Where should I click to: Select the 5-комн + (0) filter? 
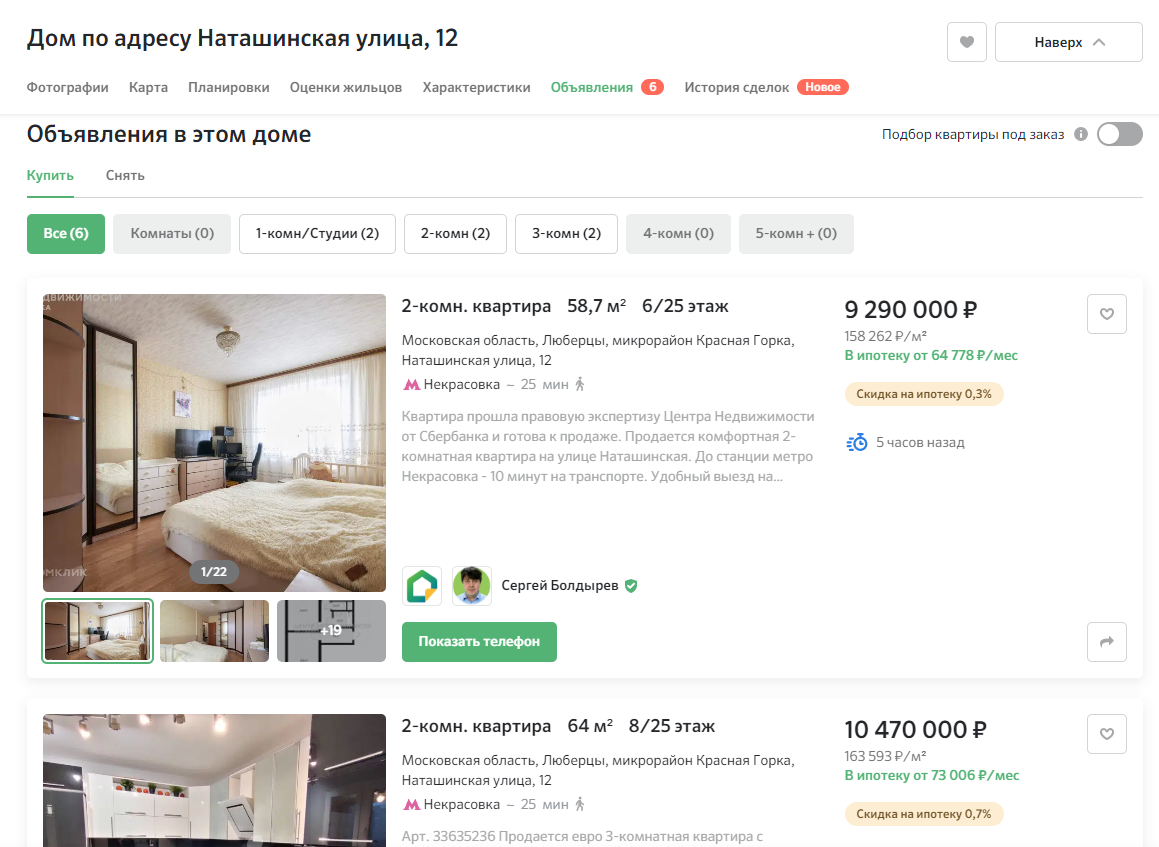796,234
